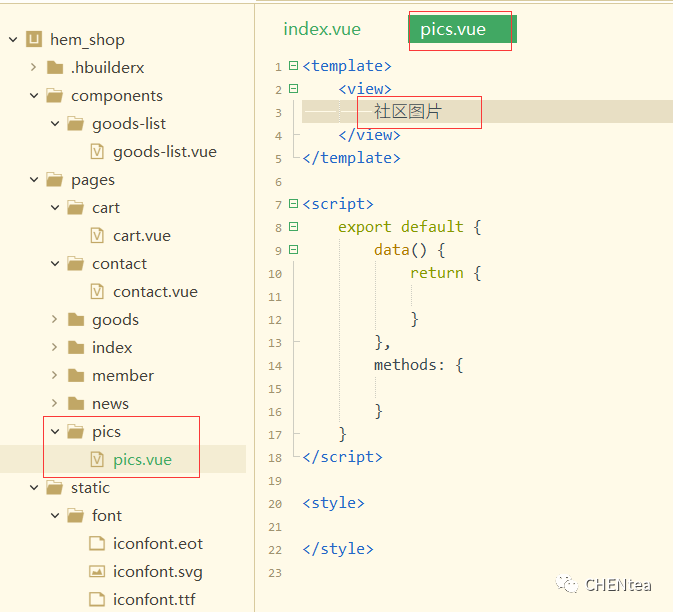
Task: Click the contact.vue file icon
Action: pyautogui.click(x=97, y=292)
